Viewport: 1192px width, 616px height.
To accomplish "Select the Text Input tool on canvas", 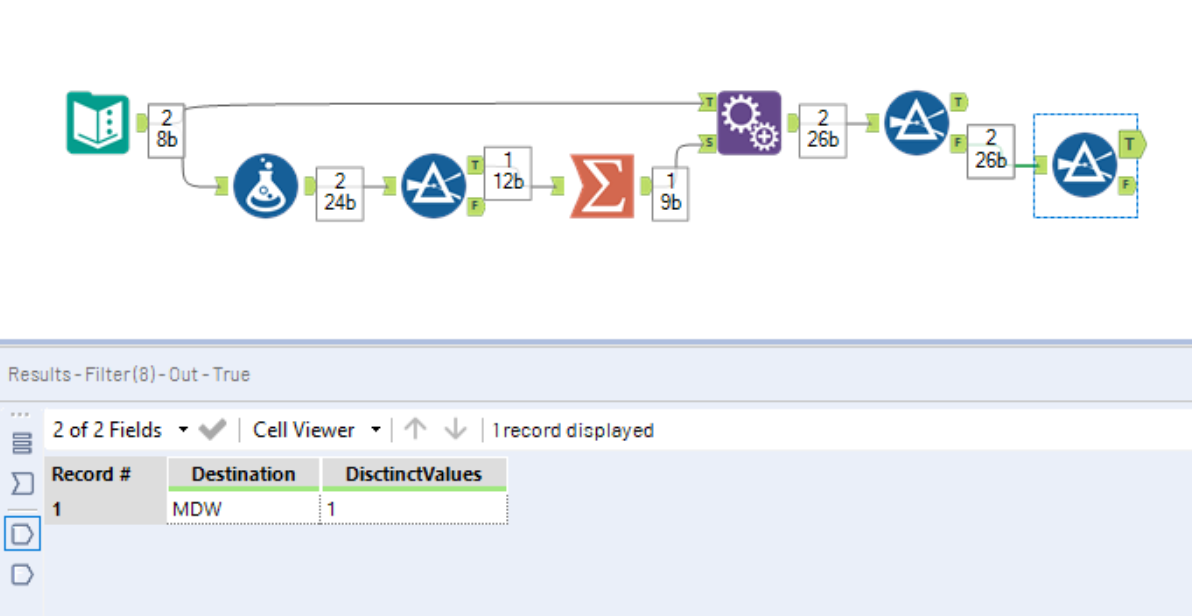I will coord(98,123).
